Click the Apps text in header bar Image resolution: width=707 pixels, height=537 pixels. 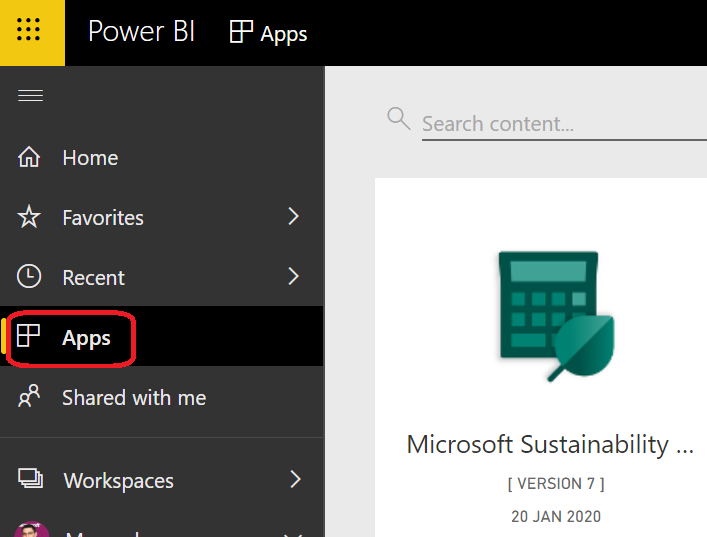point(284,34)
